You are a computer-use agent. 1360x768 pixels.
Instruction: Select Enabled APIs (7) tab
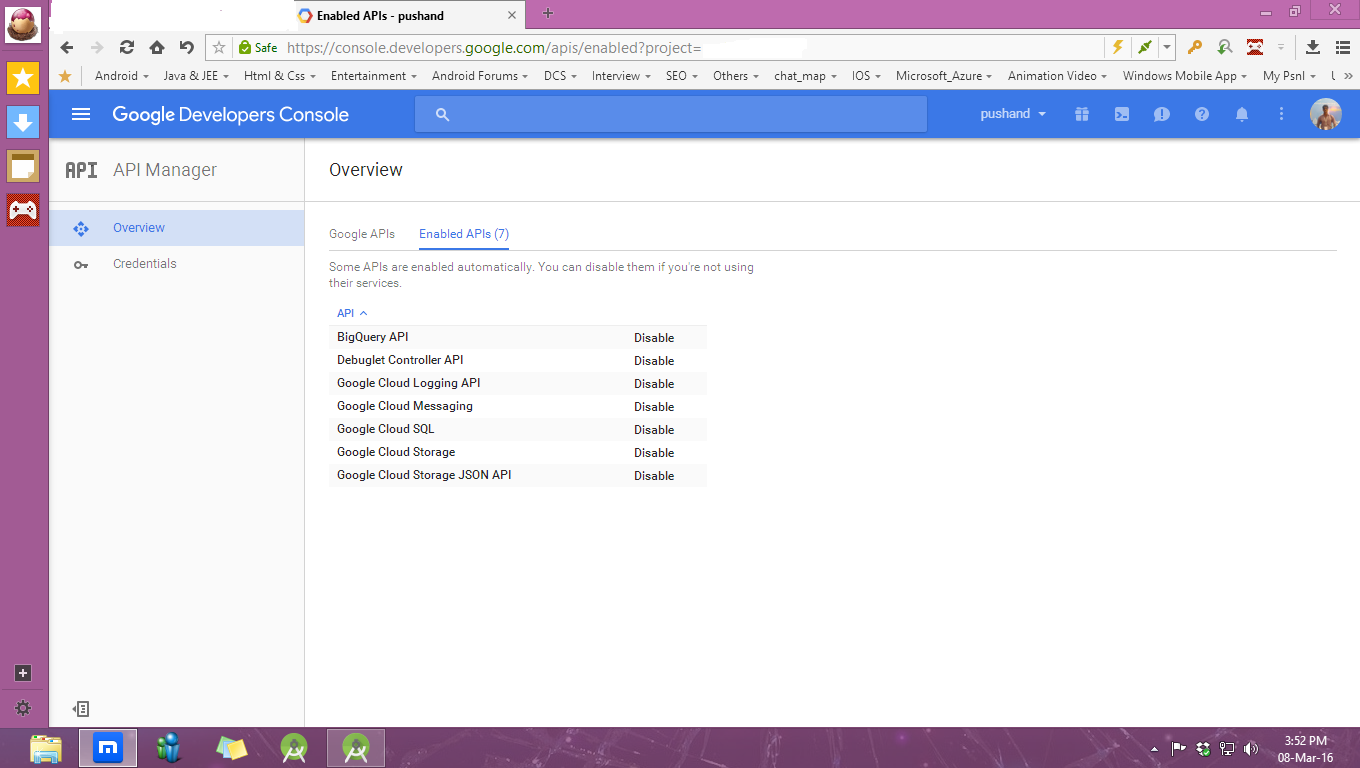point(464,234)
